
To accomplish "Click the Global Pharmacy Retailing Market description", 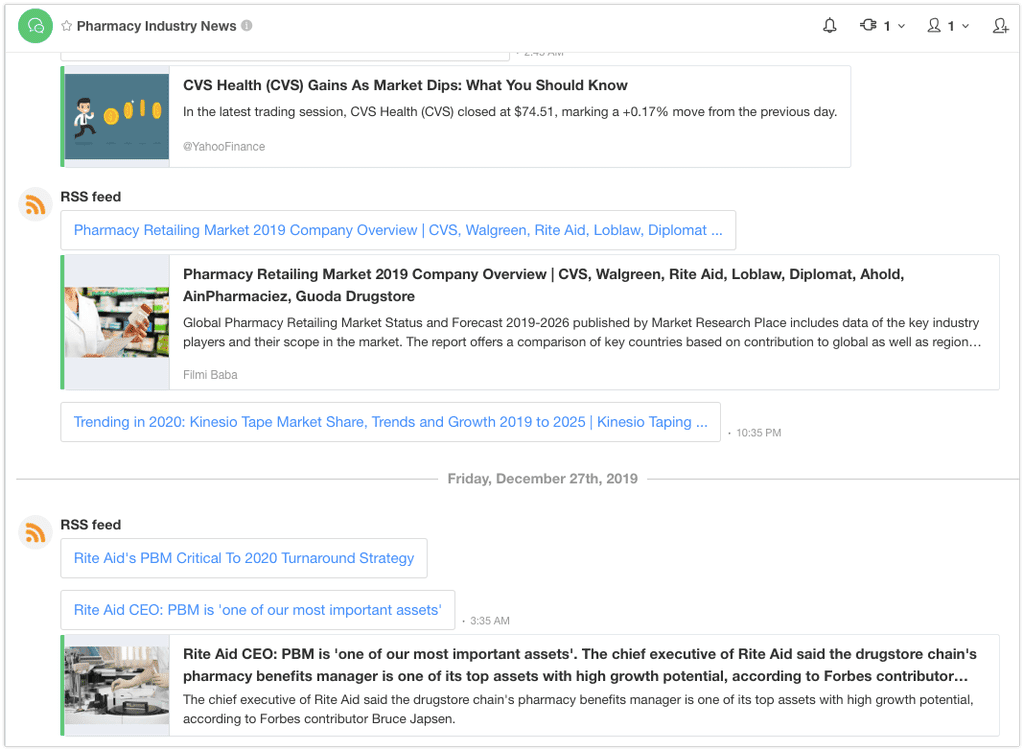I will [582, 332].
